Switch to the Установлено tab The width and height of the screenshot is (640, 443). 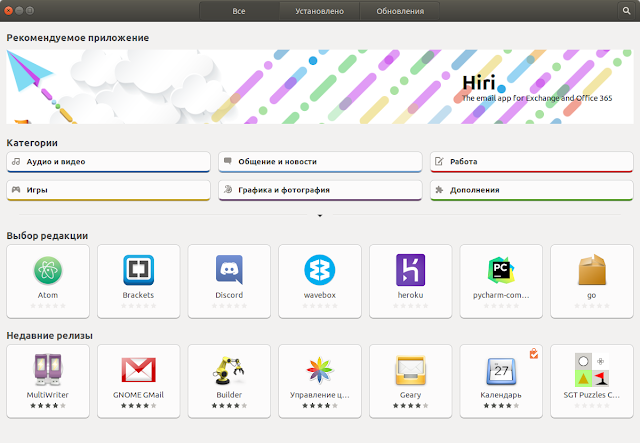319,11
